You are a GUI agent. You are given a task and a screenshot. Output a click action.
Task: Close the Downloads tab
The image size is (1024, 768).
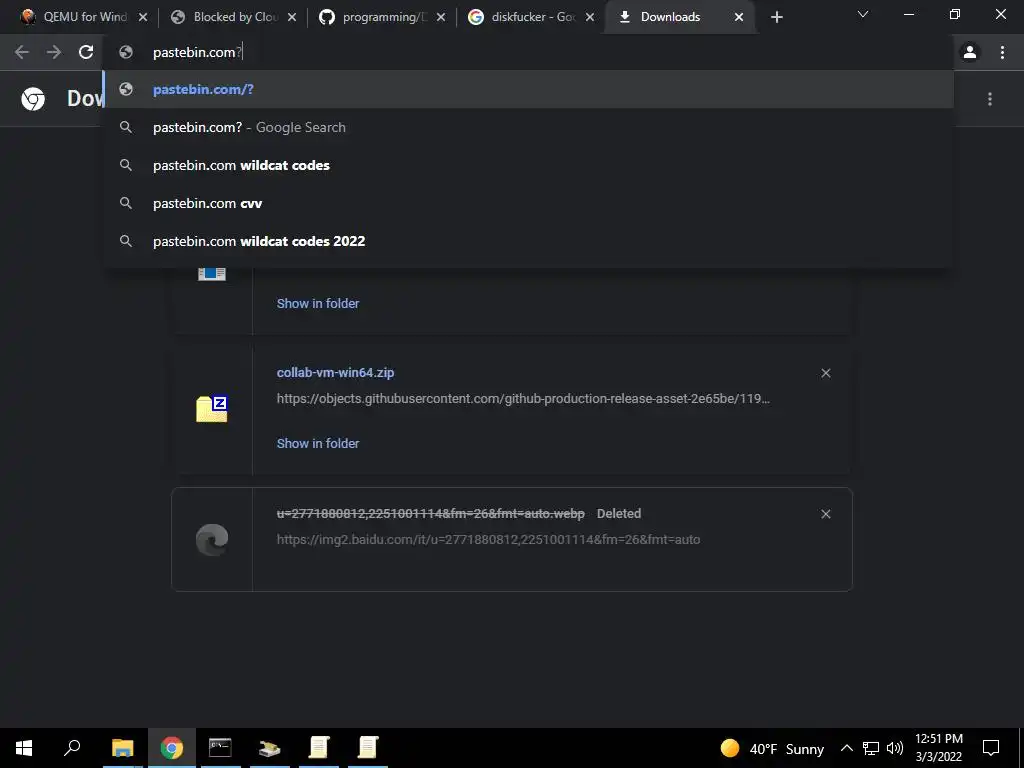click(739, 18)
